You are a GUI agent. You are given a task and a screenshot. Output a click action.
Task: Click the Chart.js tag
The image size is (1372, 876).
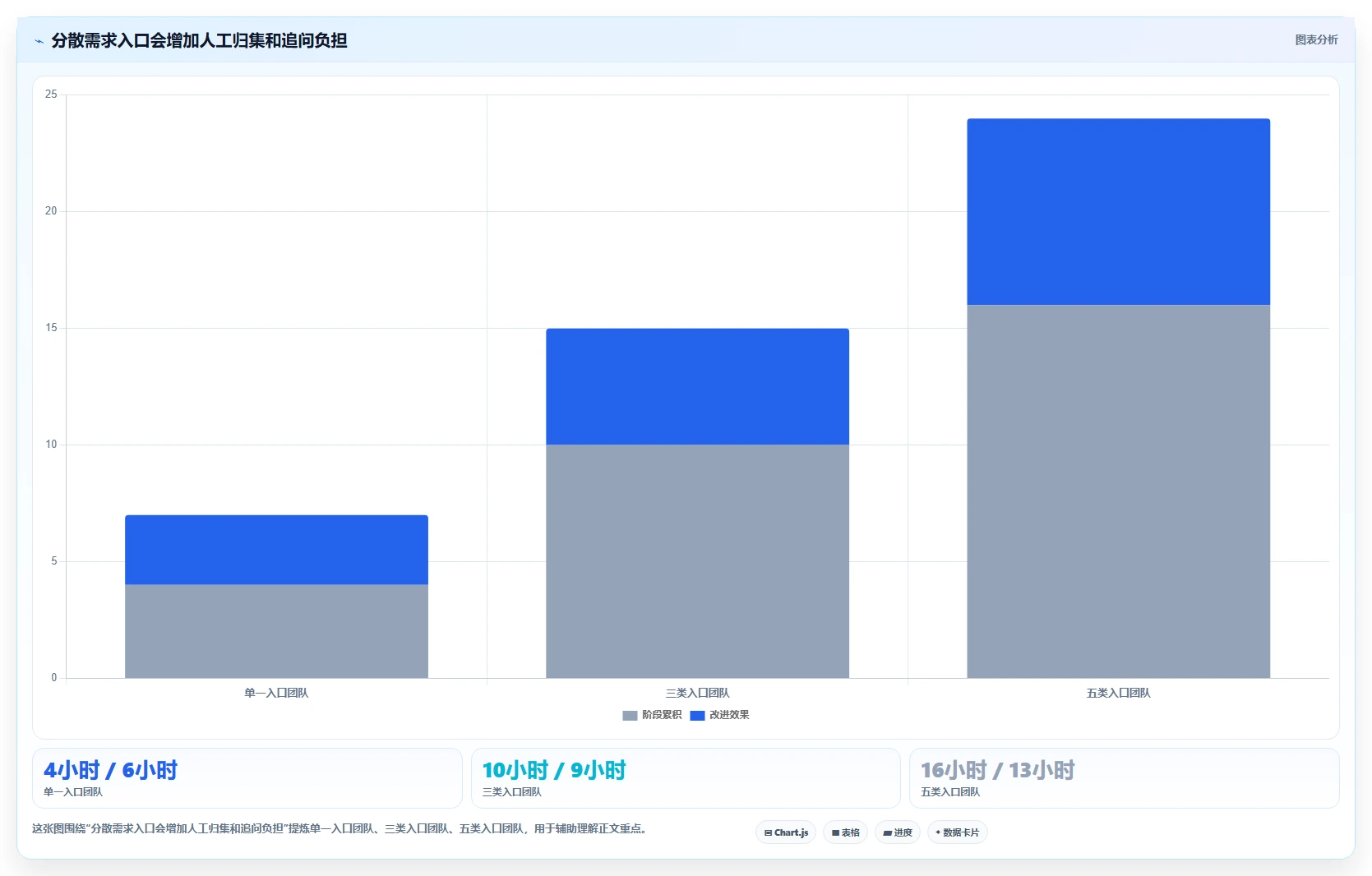[786, 832]
